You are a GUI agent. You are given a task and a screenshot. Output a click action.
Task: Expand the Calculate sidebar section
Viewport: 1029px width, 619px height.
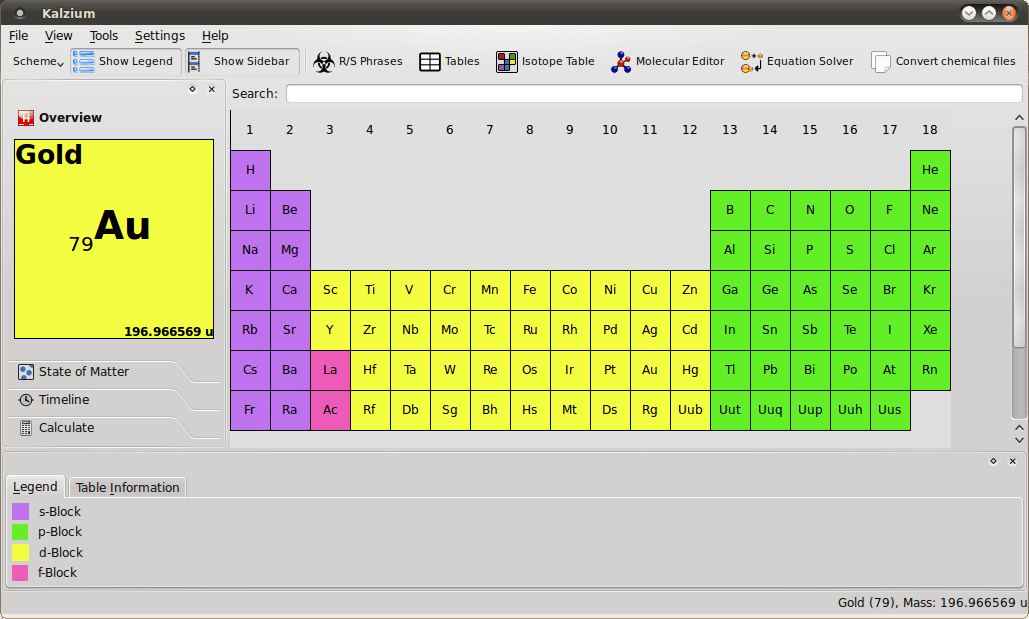click(67, 429)
